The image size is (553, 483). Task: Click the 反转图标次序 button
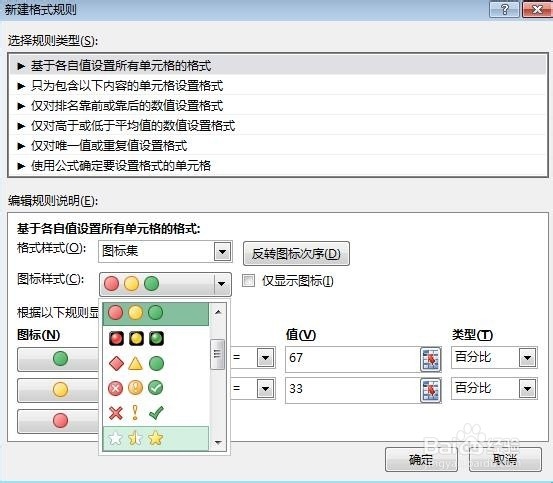(296, 253)
